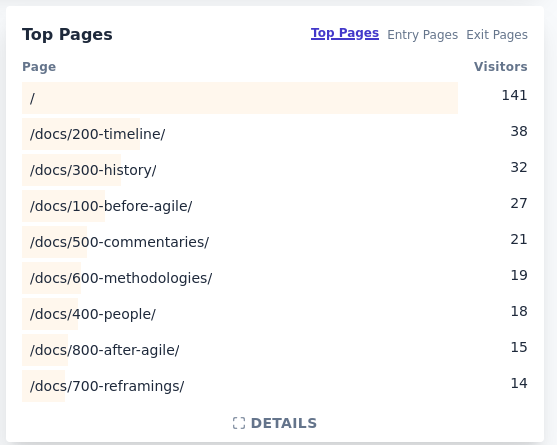Switch to the Entry Pages tab
Viewport: 557px width, 445px height.
422,35
